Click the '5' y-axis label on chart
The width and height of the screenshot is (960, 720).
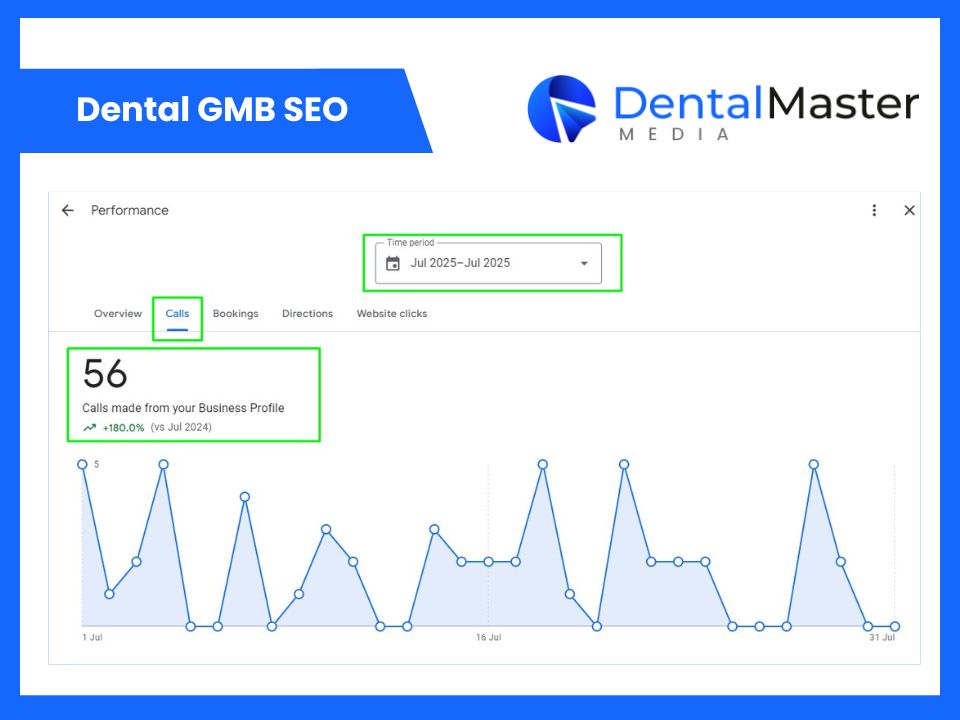[x=97, y=464]
